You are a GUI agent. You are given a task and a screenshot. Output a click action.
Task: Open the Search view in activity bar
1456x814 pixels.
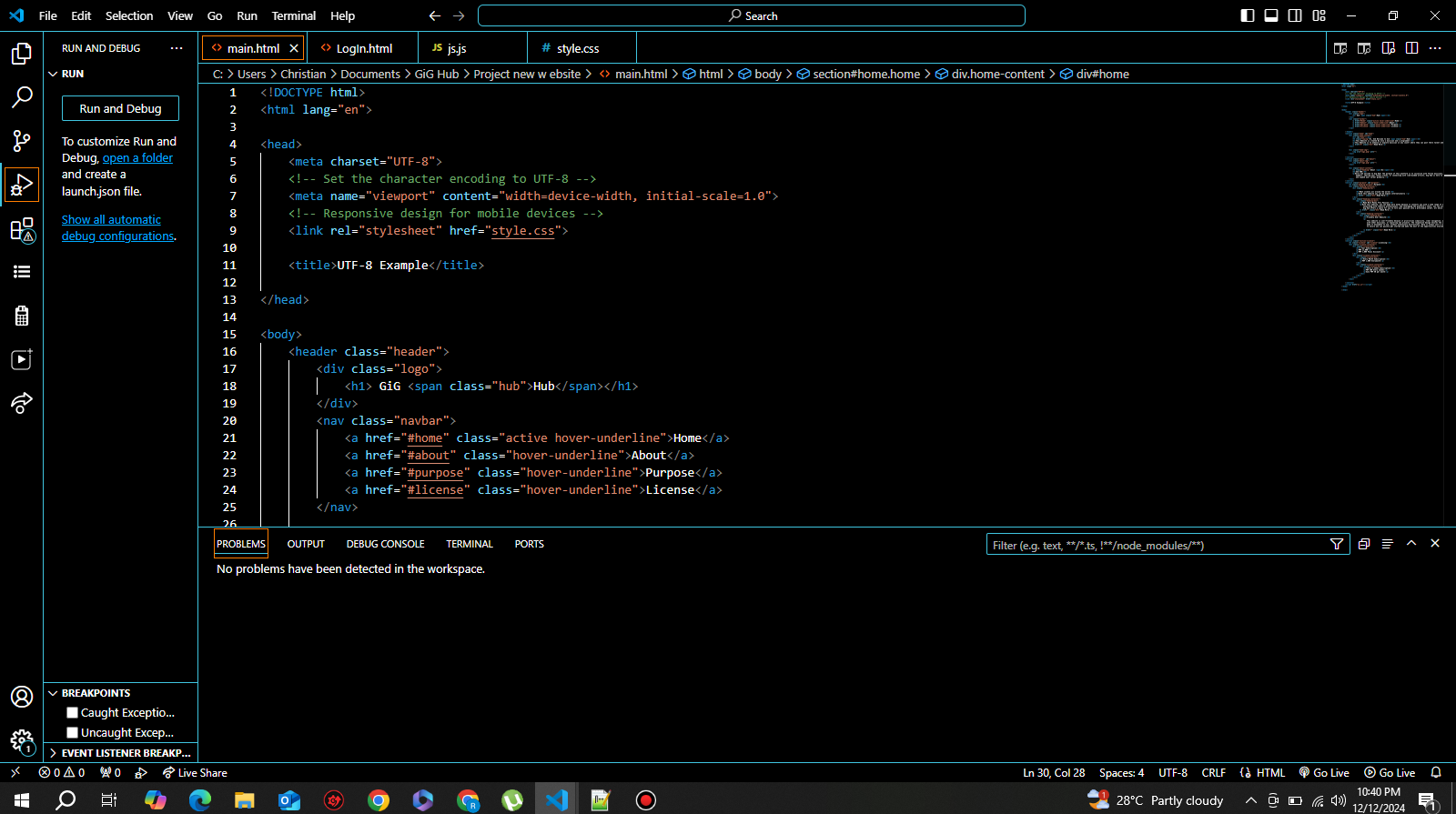click(22, 97)
